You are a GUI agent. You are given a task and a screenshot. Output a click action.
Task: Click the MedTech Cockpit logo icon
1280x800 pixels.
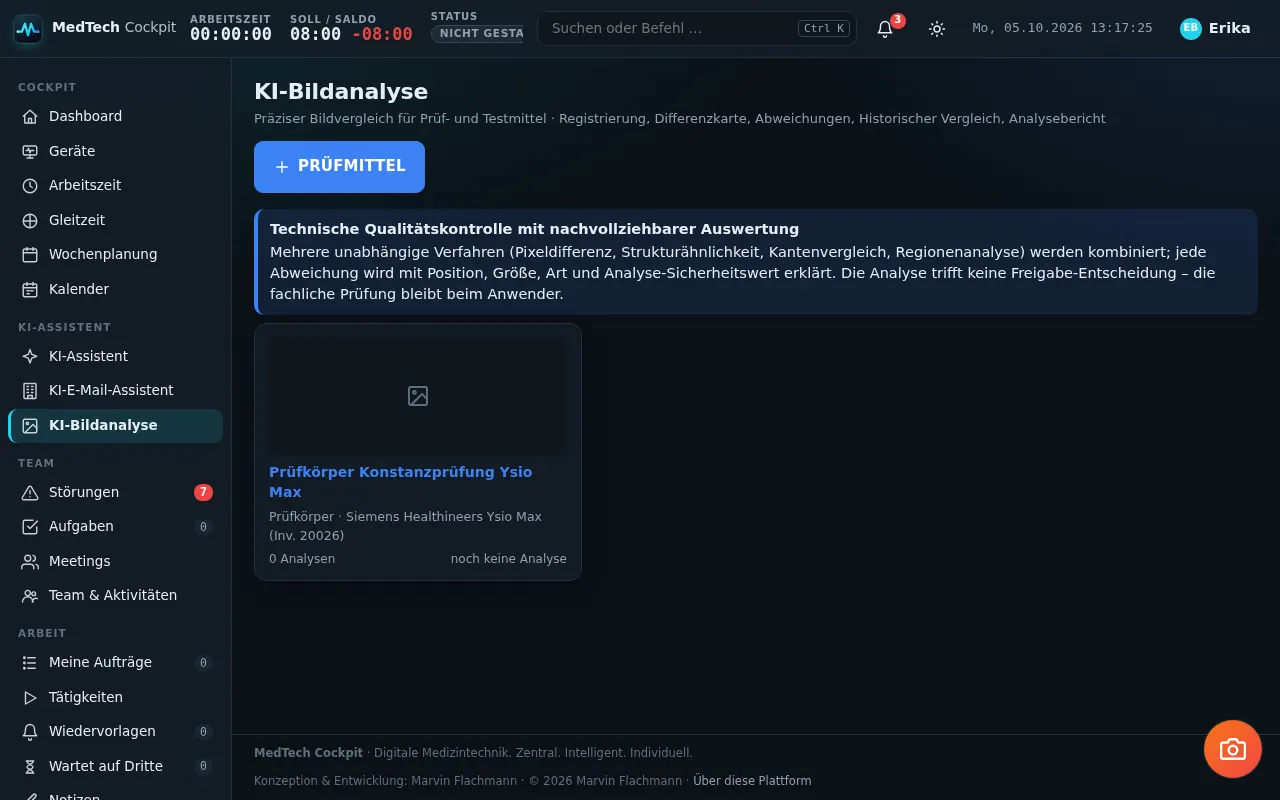28,29
